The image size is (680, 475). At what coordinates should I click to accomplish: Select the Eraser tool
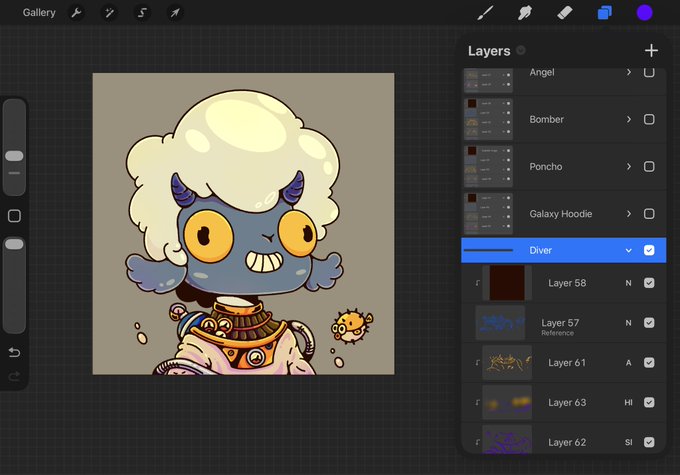click(565, 13)
